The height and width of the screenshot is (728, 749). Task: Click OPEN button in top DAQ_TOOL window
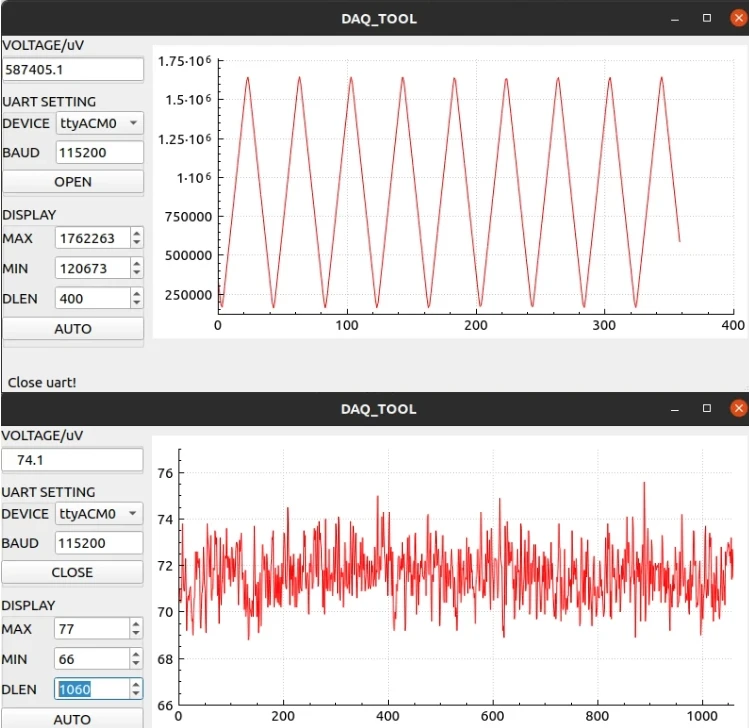point(73,182)
